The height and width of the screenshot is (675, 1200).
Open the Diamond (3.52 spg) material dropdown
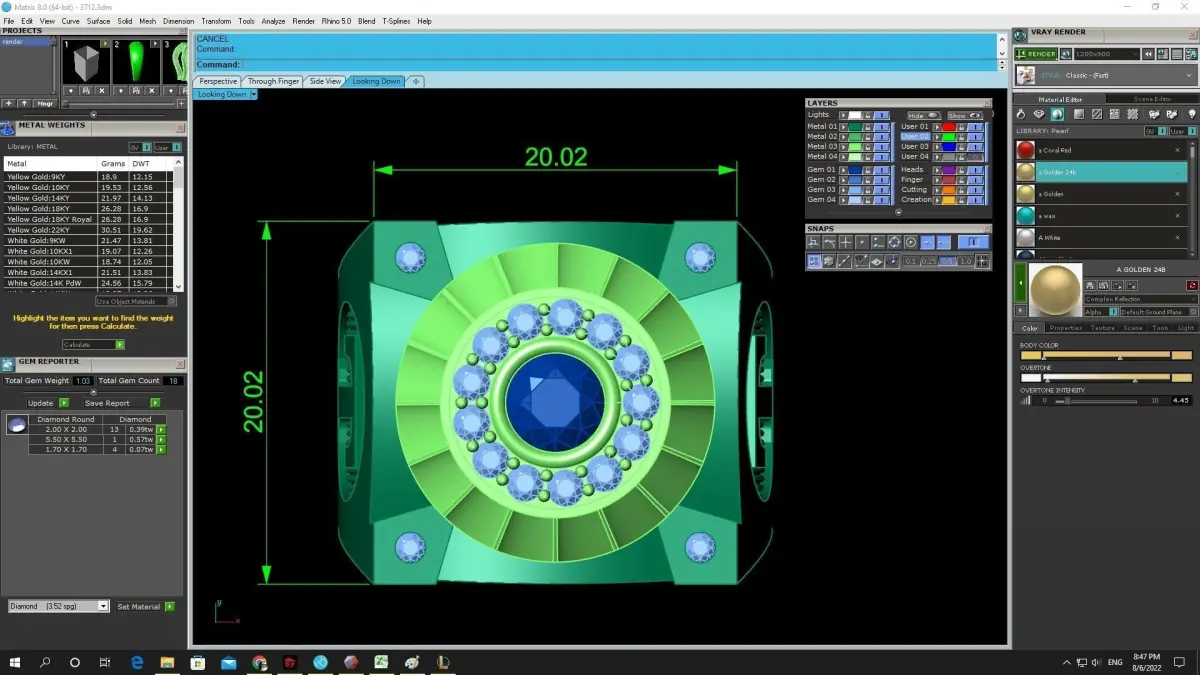click(58, 606)
